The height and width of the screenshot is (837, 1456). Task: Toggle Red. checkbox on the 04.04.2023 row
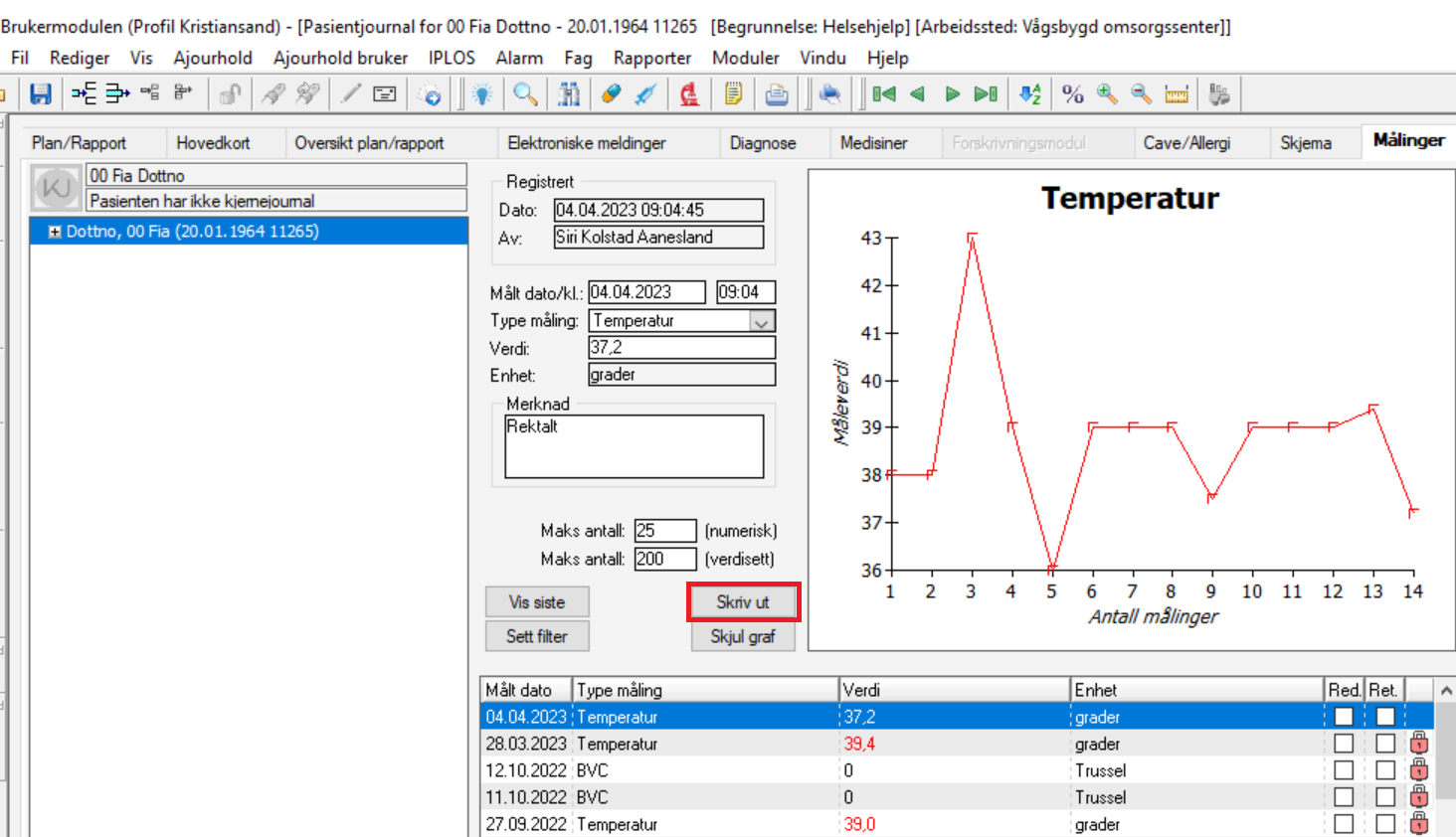coord(1344,717)
